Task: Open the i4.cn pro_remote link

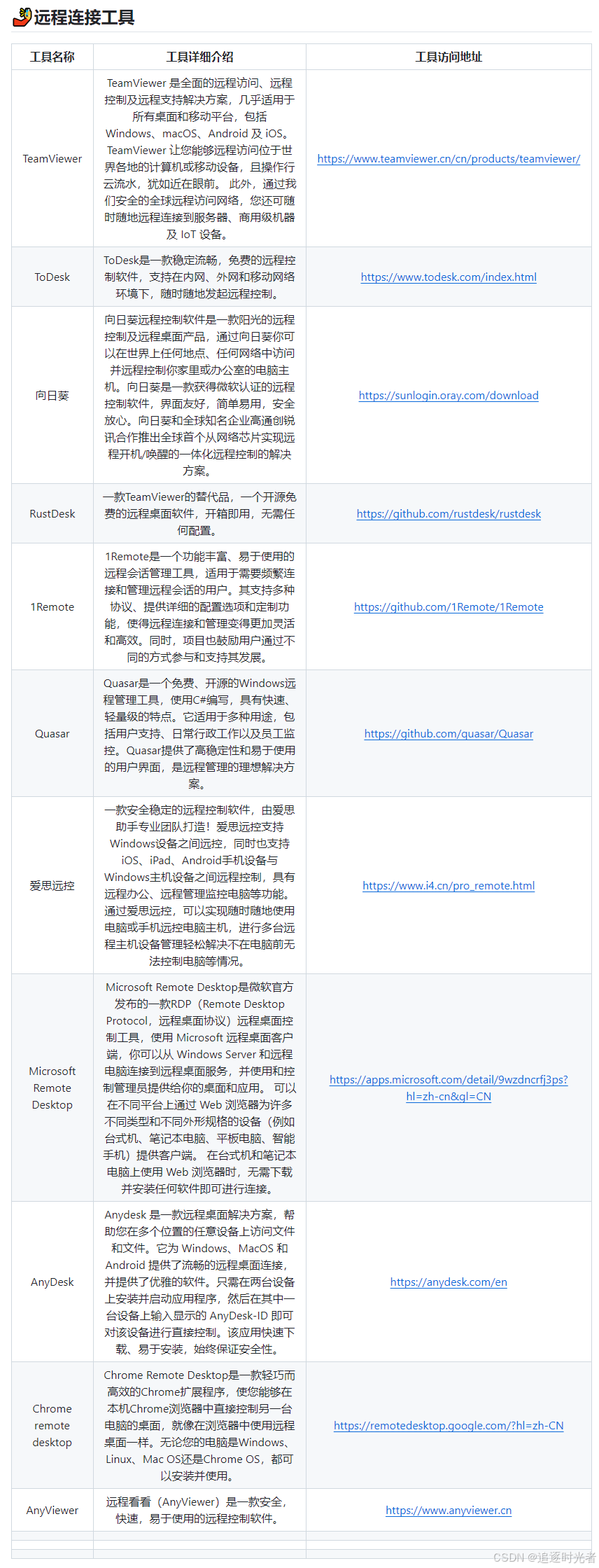Action: [x=449, y=886]
